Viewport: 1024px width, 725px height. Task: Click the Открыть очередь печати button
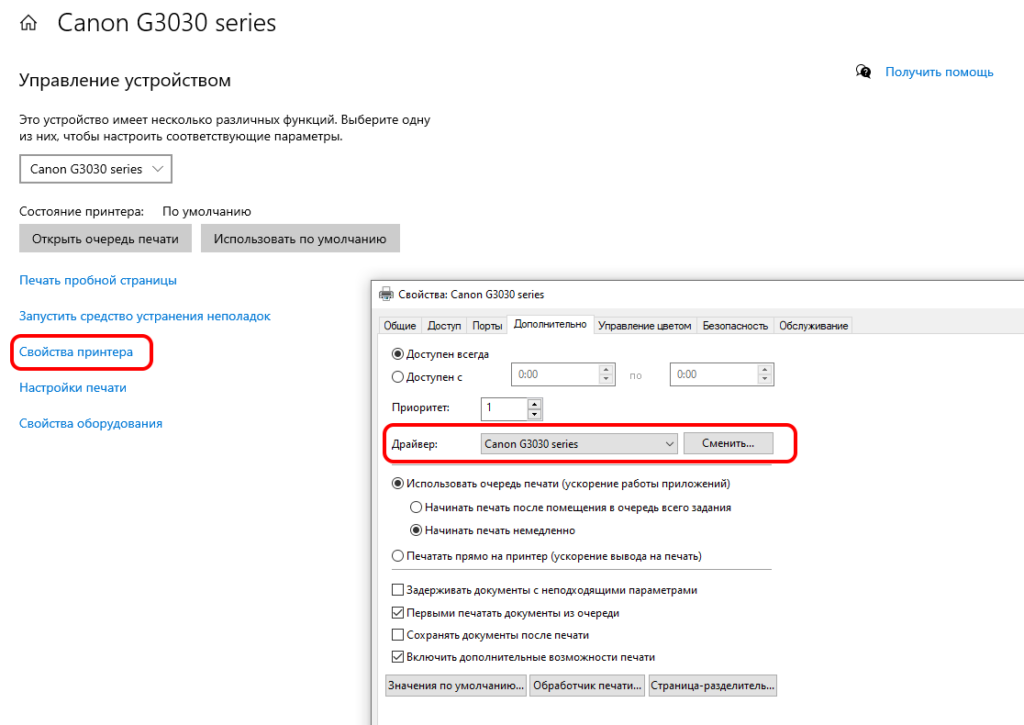[x=105, y=239]
